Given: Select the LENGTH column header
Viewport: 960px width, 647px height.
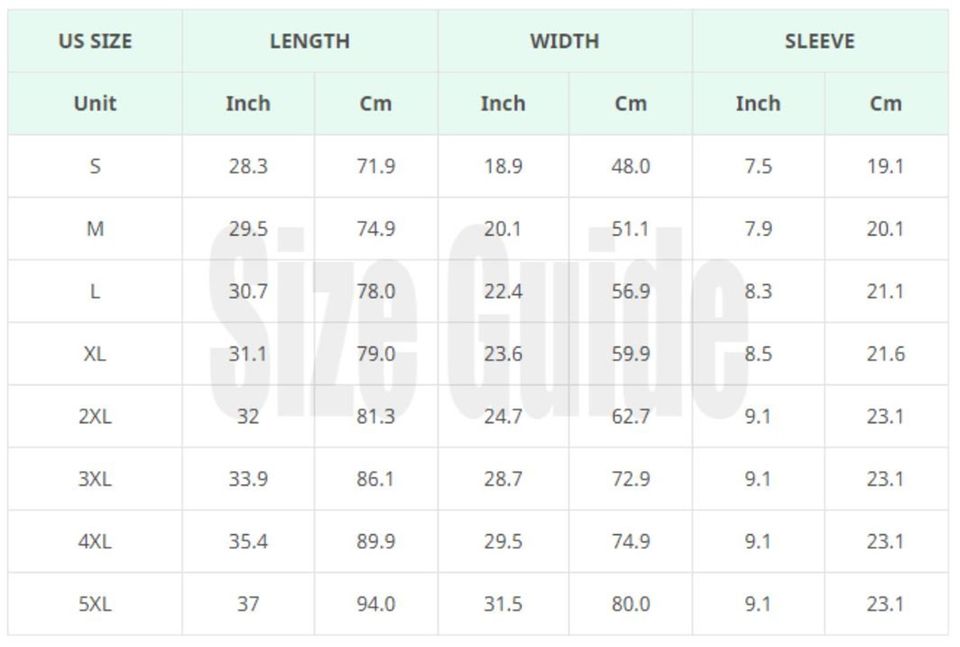Looking at the screenshot, I should tap(310, 41).
